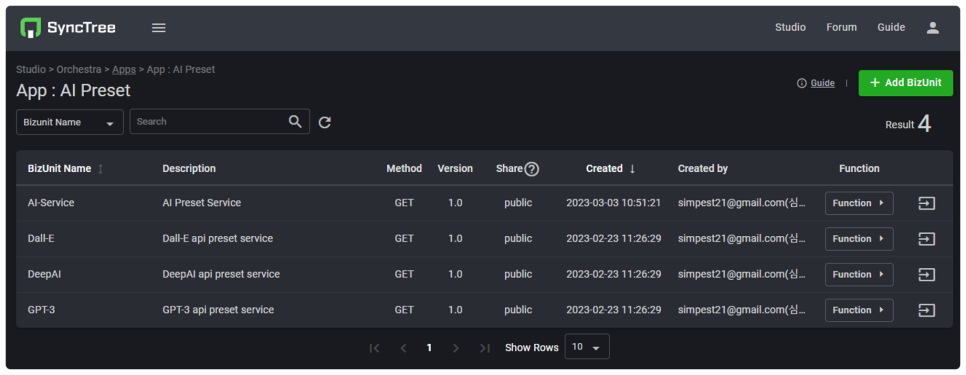Click the App : AI Preset heading
The height and width of the screenshot is (375, 966).
tap(73, 91)
